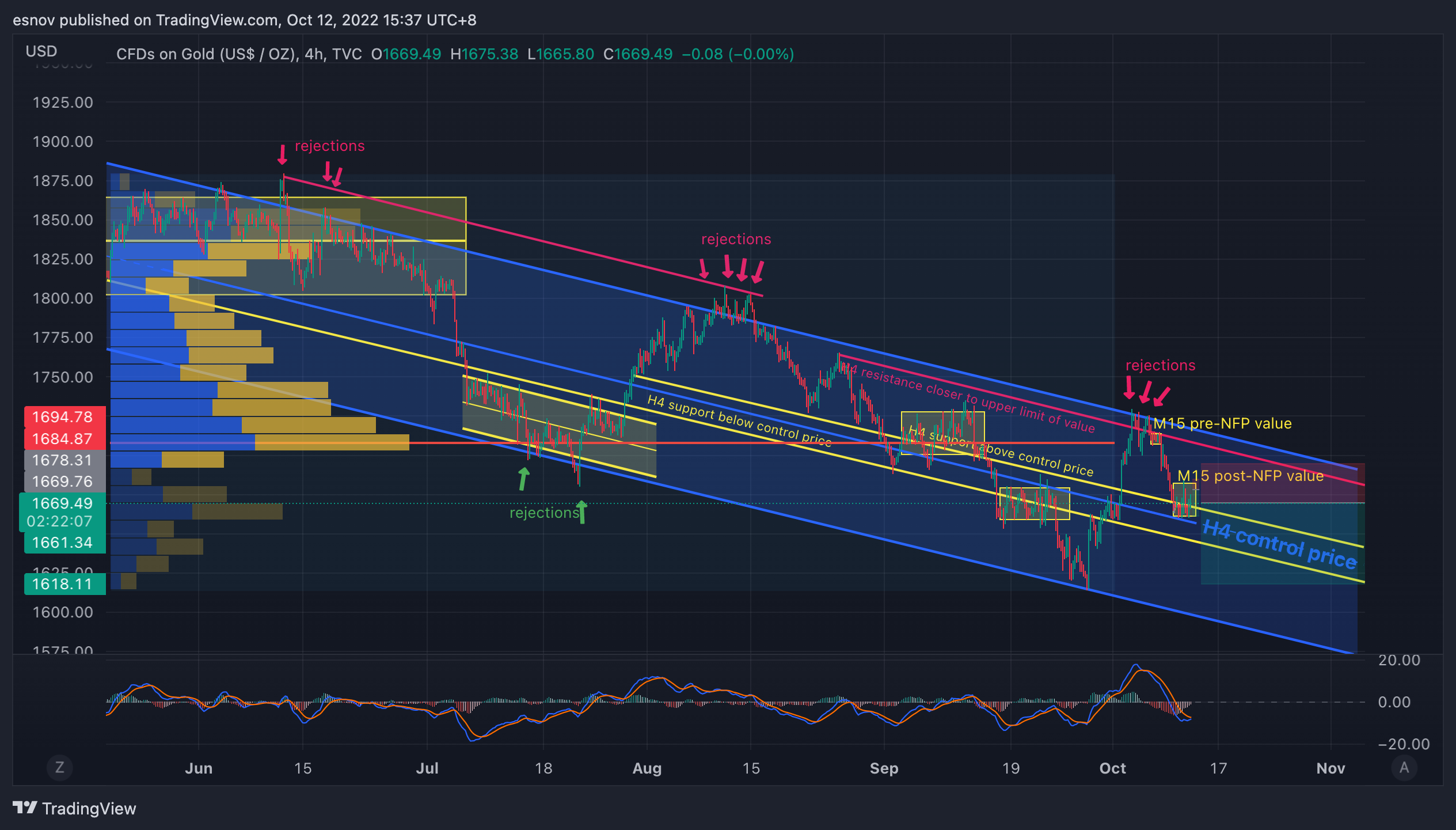The width and height of the screenshot is (1456, 830).
Task: Click the current price 1669.49 label
Action: tap(62, 503)
